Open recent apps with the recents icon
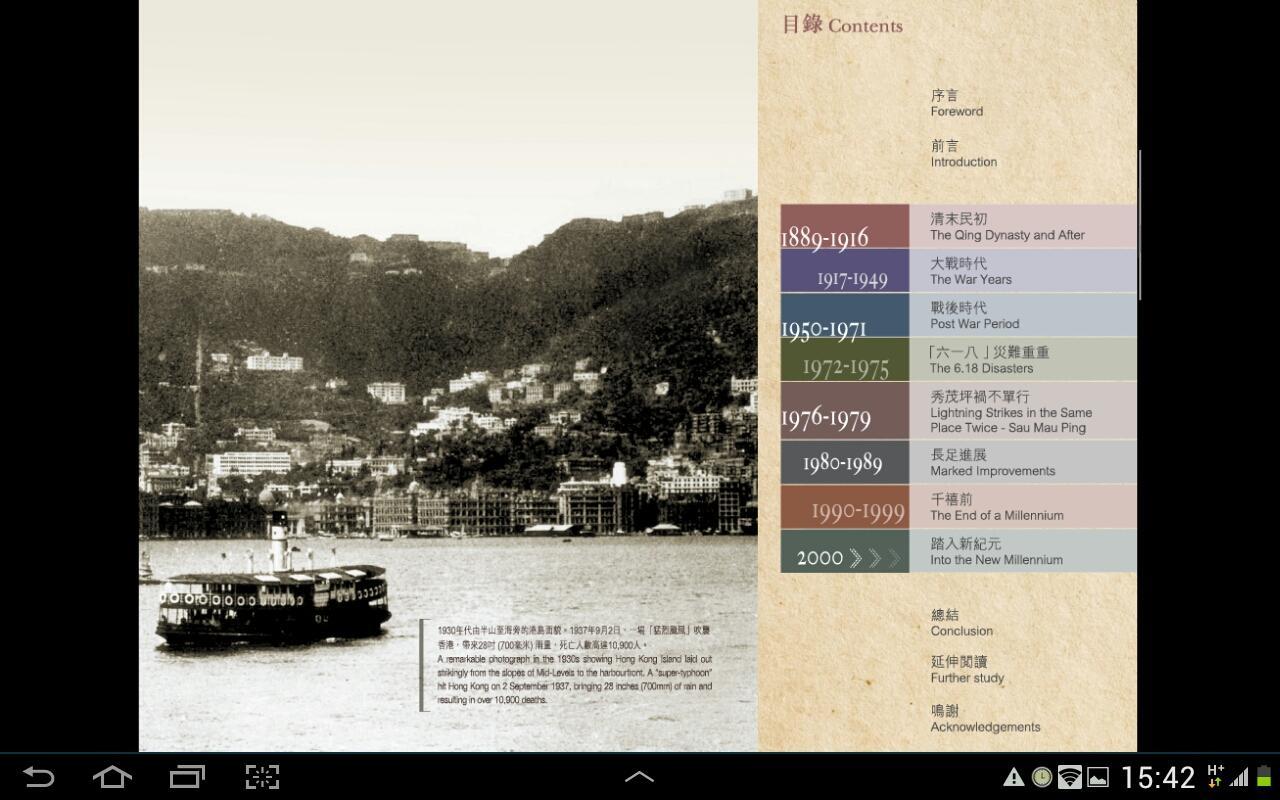This screenshot has height=800, width=1280. [x=187, y=775]
